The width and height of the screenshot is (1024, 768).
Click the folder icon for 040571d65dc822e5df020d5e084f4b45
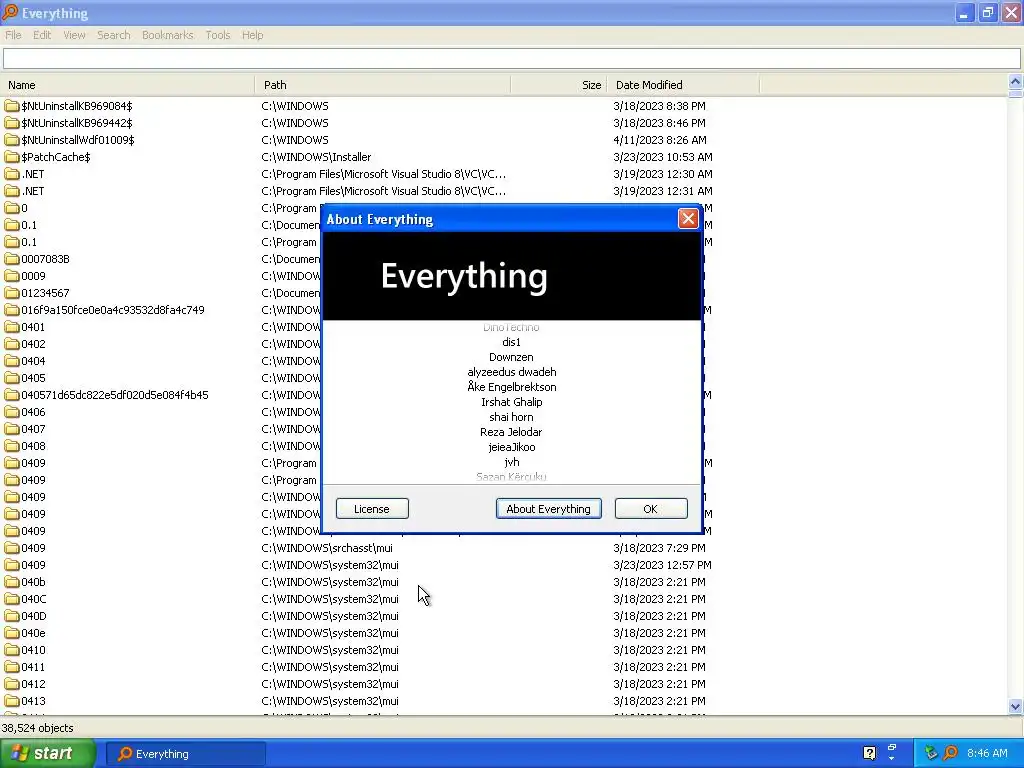12,394
